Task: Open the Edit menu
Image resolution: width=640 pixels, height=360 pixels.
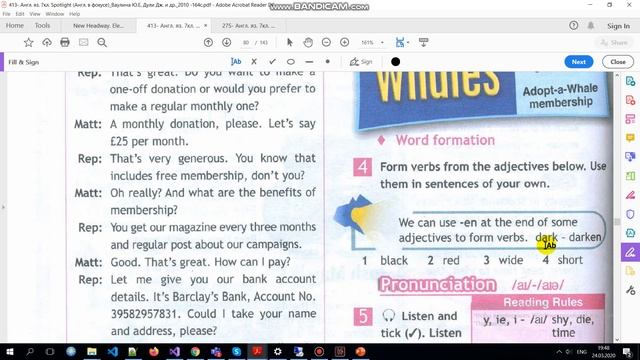Action: (20, 14)
